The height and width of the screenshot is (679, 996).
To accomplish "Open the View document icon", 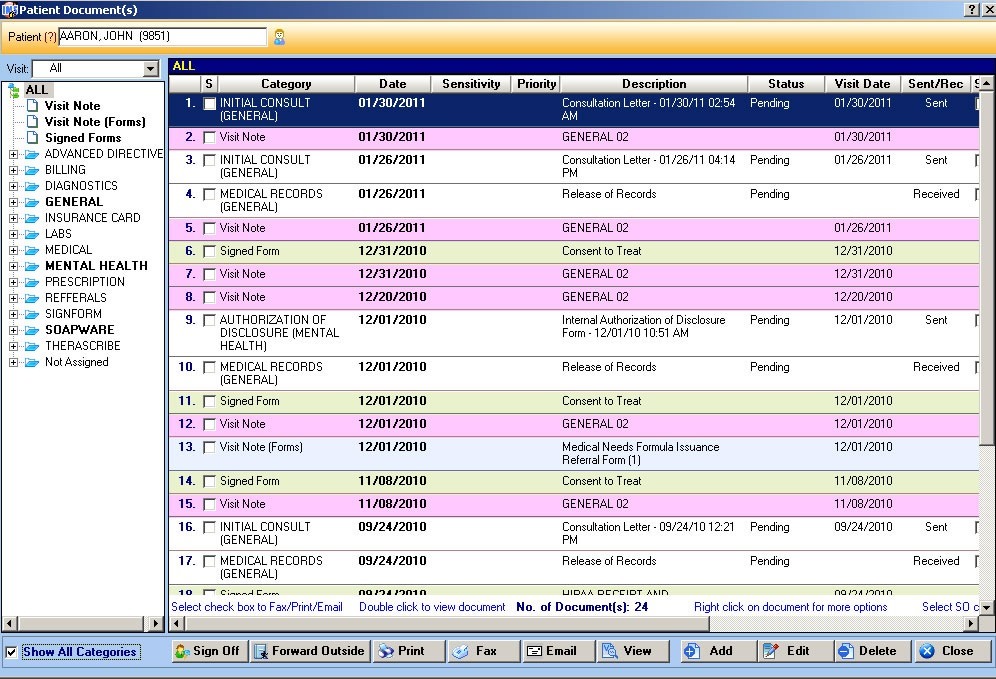I will [609, 651].
